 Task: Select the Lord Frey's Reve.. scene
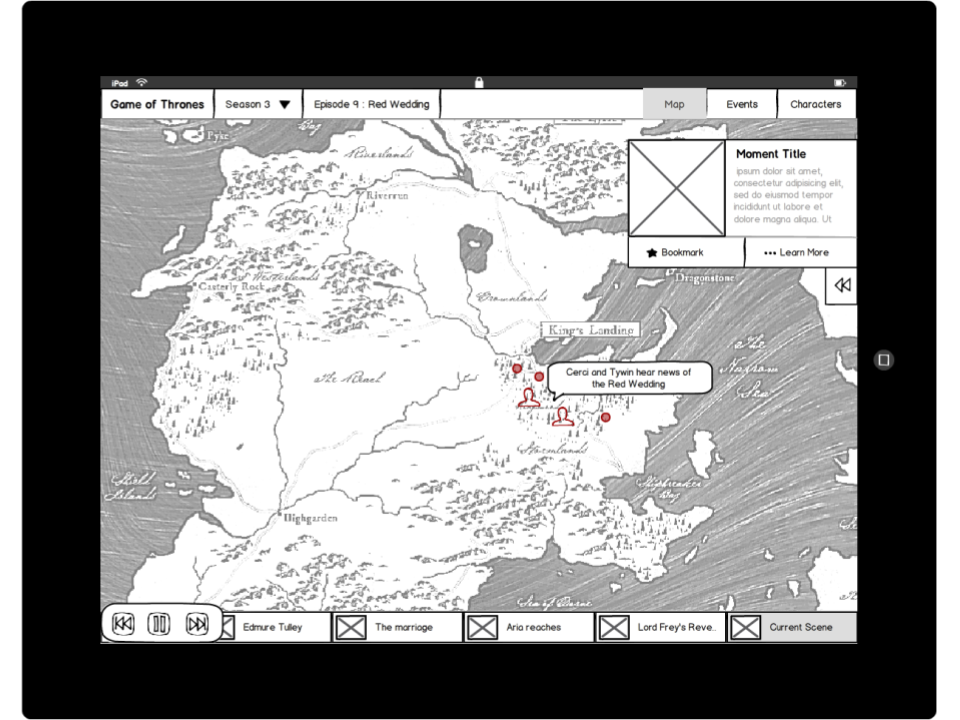tap(661, 628)
